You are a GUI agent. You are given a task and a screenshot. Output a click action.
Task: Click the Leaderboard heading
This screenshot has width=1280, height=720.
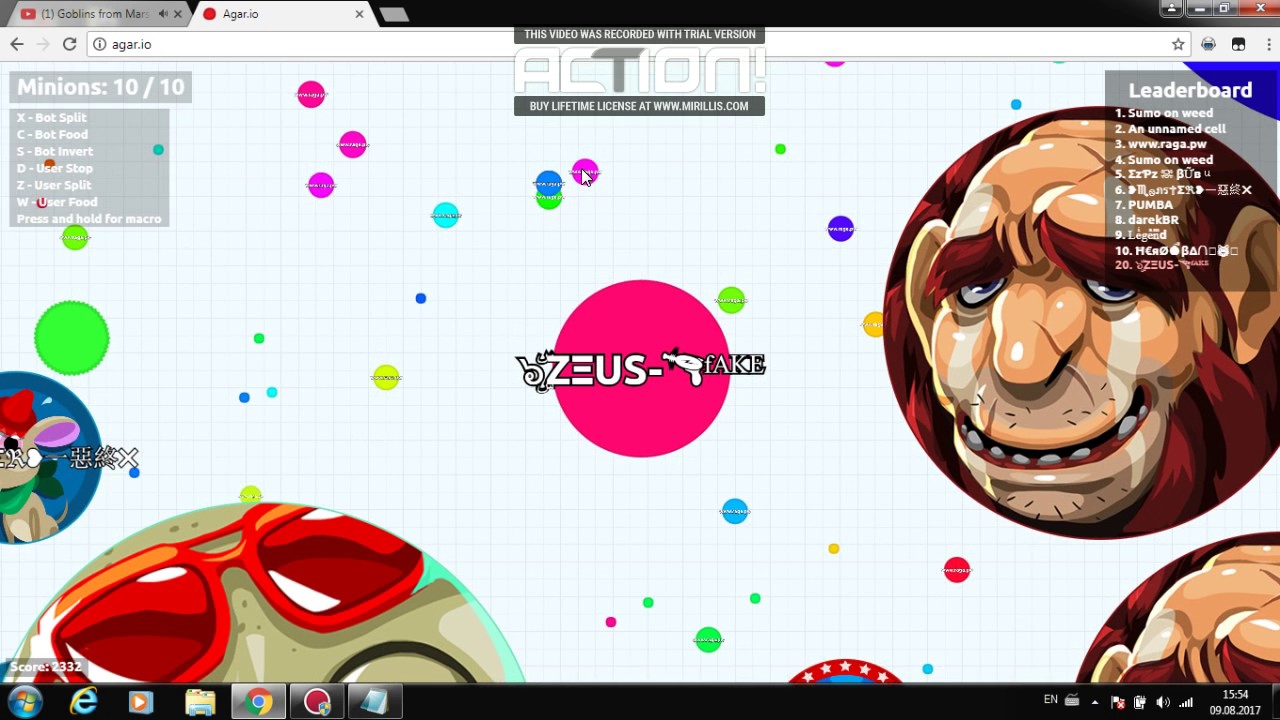1190,90
